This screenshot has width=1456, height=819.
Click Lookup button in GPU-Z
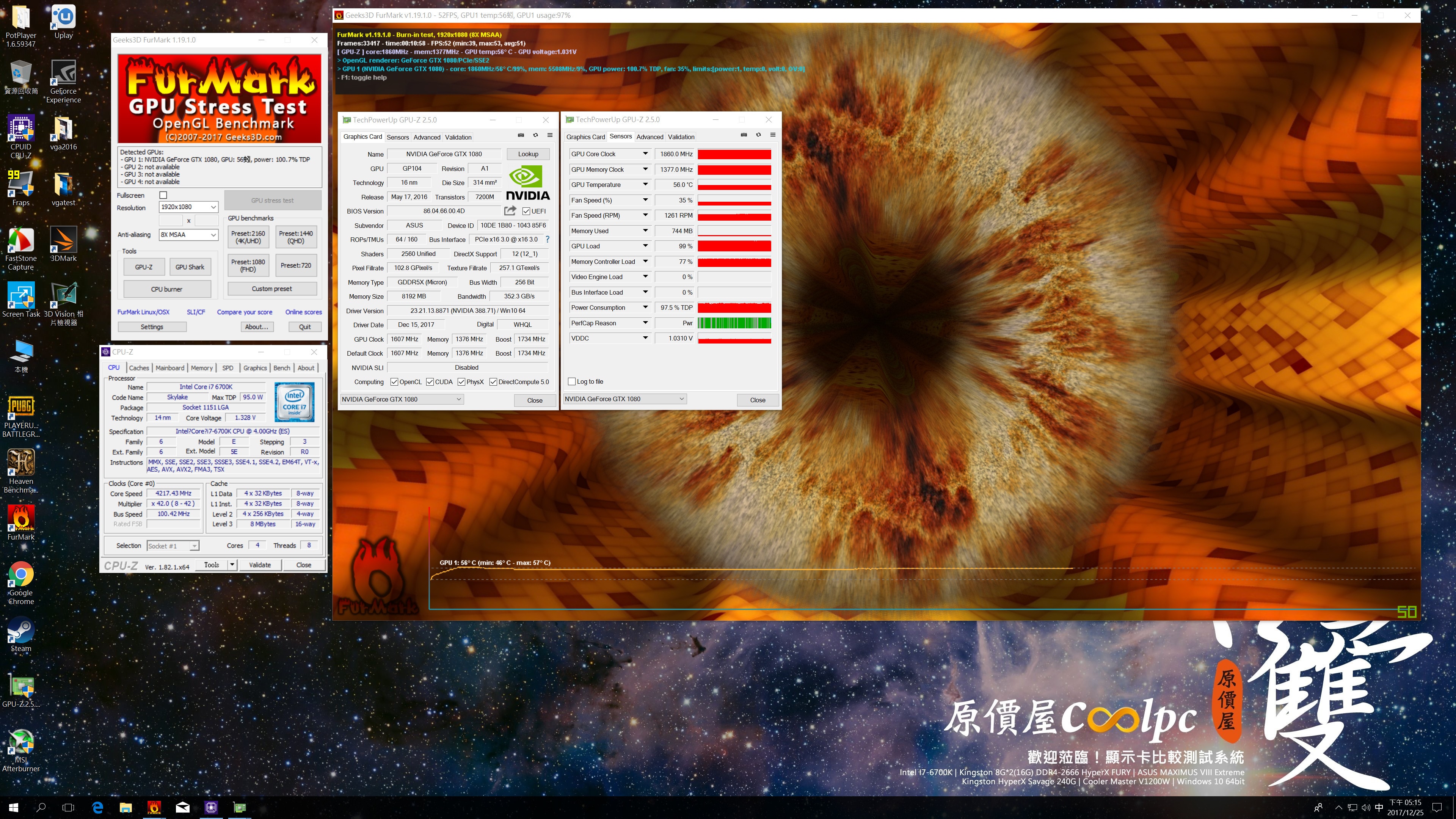click(528, 154)
